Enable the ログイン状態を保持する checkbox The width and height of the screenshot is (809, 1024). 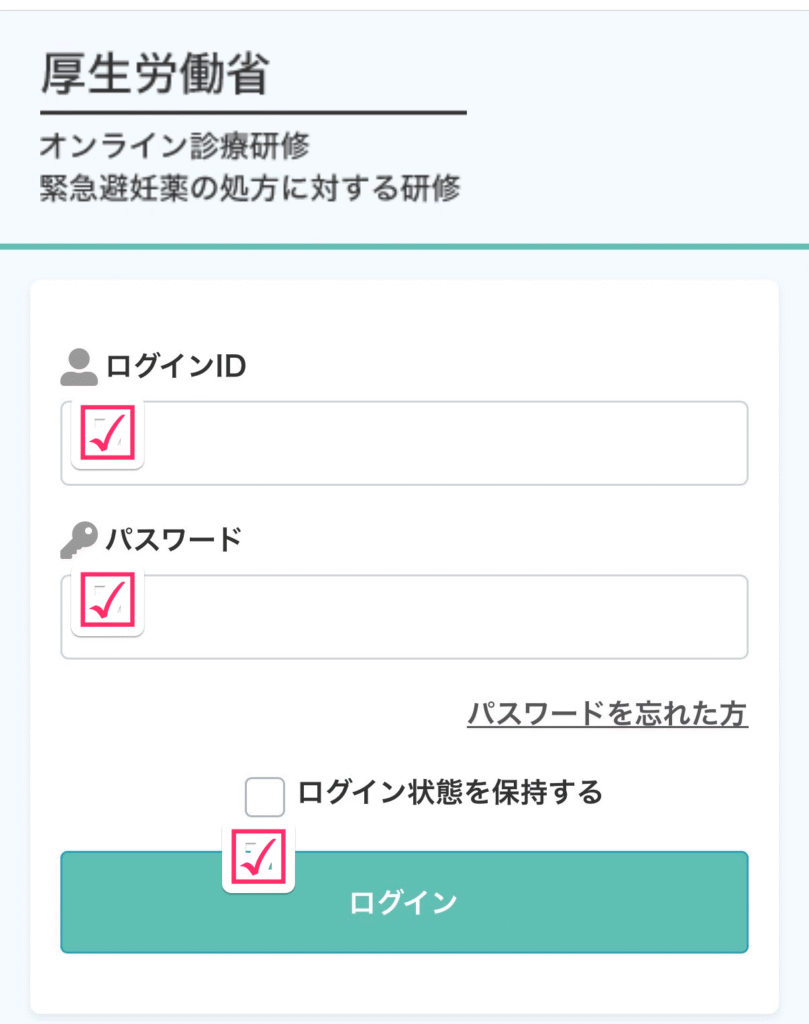point(265,797)
